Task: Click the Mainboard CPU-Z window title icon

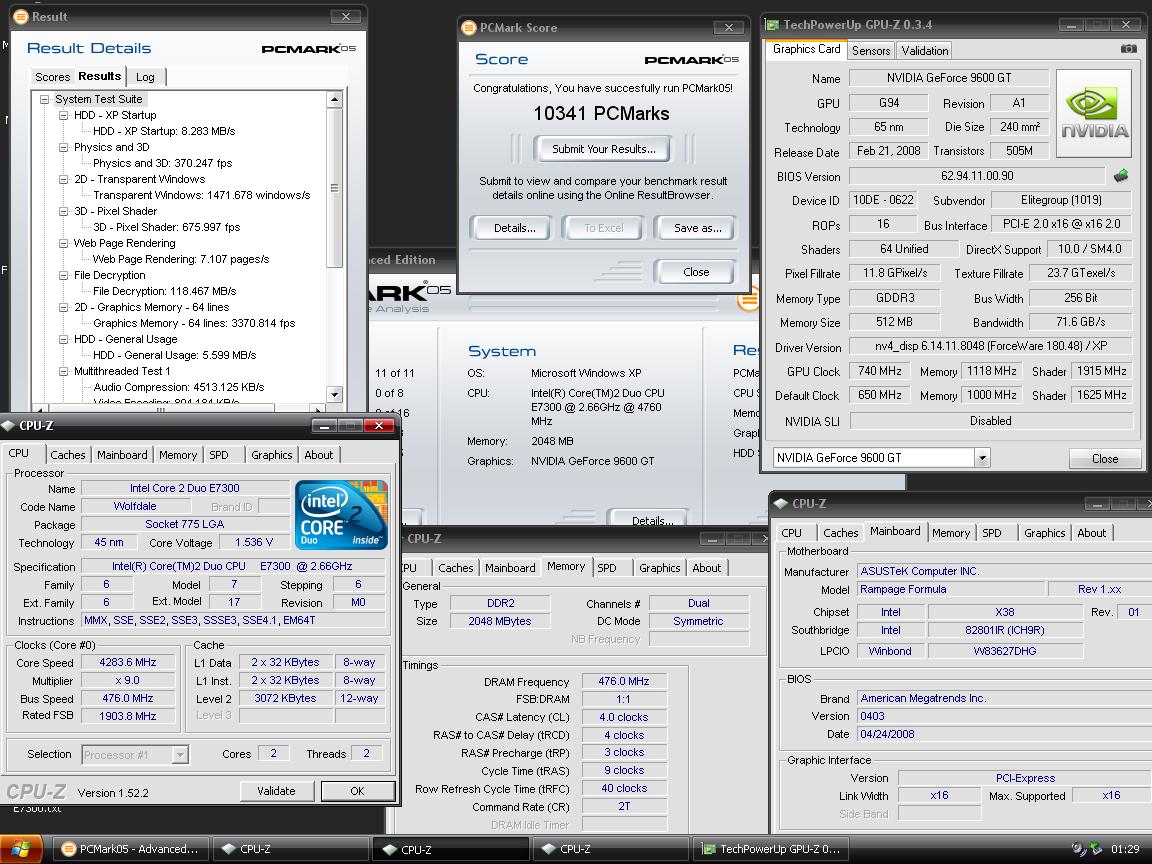Action: click(781, 503)
